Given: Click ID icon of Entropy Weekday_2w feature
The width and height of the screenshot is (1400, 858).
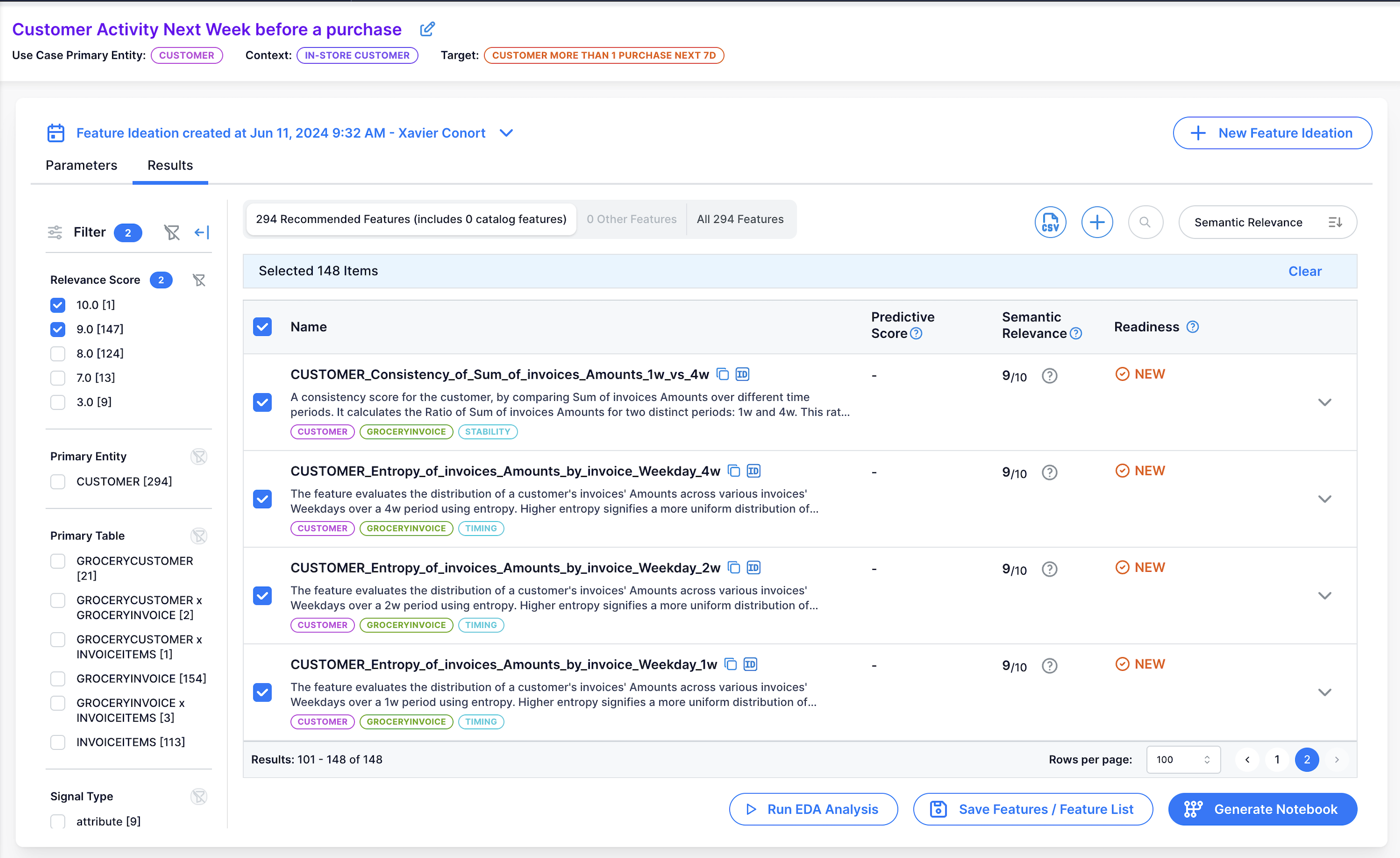Looking at the screenshot, I should pos(754,567).
